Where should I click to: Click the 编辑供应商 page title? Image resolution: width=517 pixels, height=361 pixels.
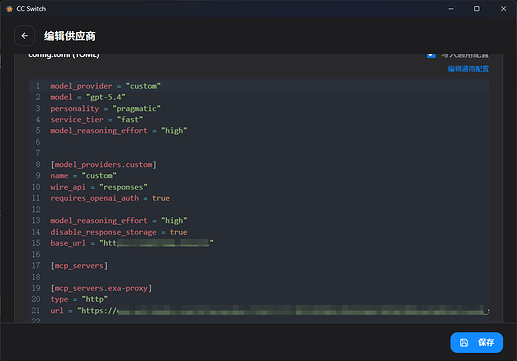point(70,36)
